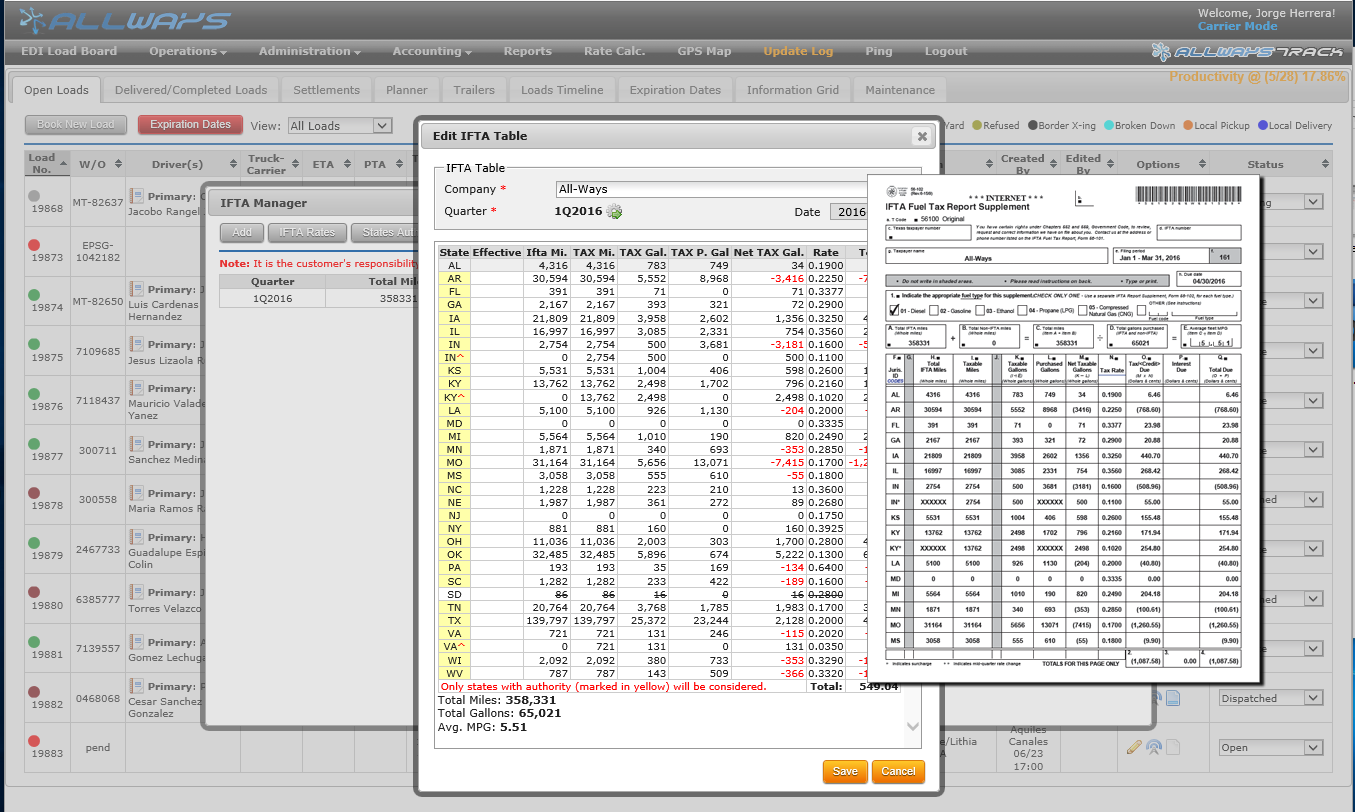Click IFTA Rates in IFTA Manager

pos(307,232)
